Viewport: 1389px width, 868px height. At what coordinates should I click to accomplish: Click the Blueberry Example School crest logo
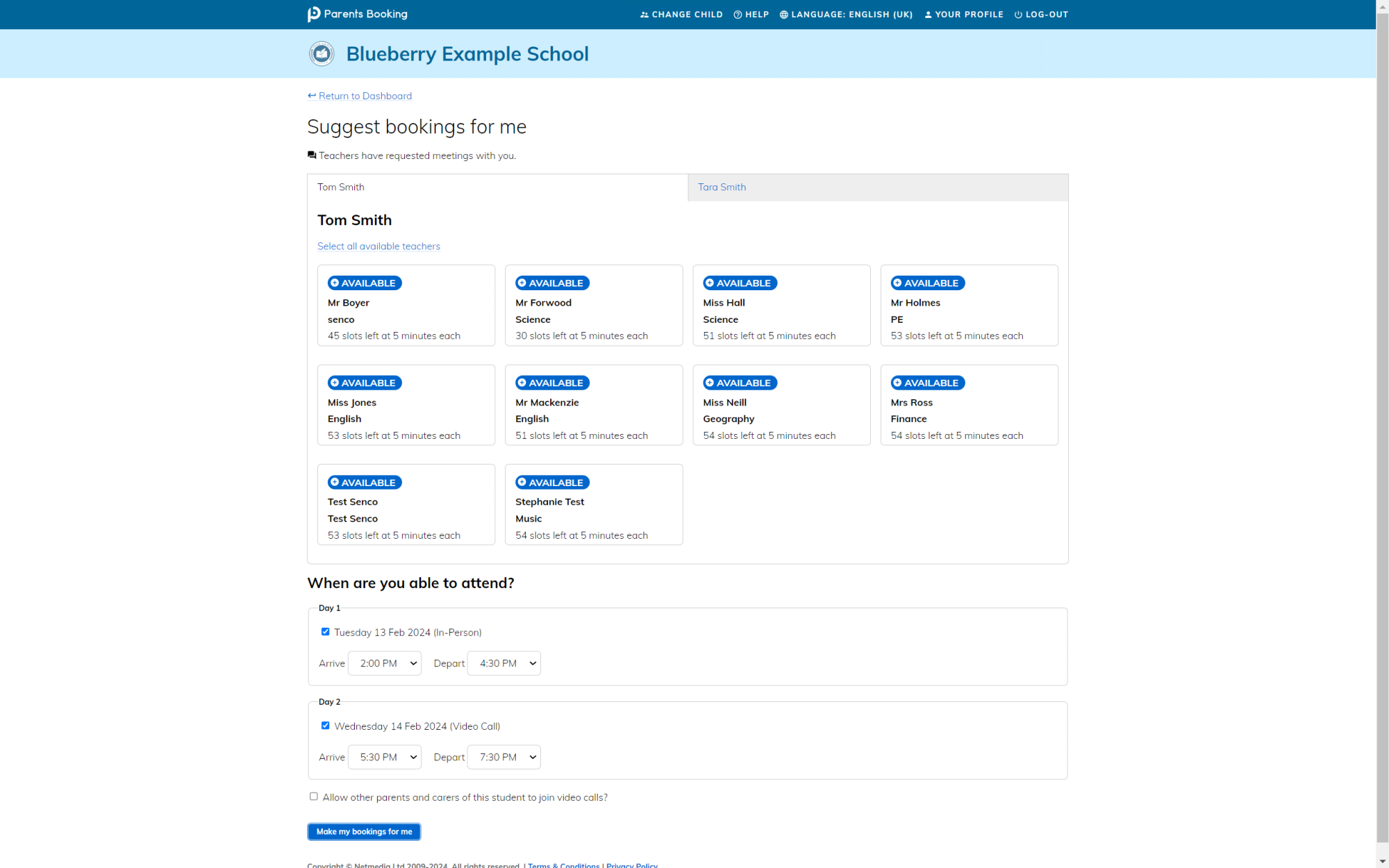(322, 53)
